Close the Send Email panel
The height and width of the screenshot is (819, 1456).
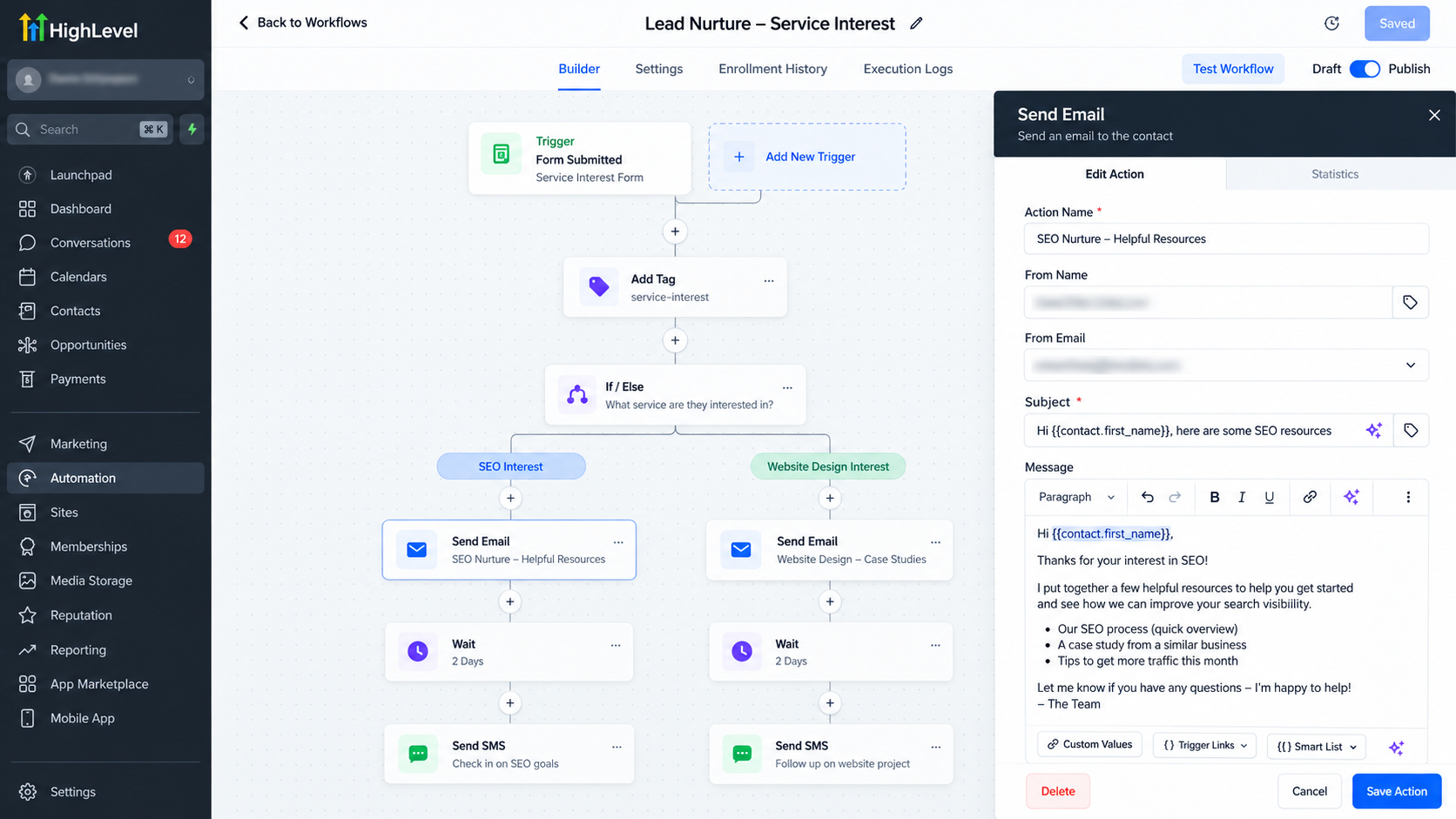click(x=1434, y=115)
